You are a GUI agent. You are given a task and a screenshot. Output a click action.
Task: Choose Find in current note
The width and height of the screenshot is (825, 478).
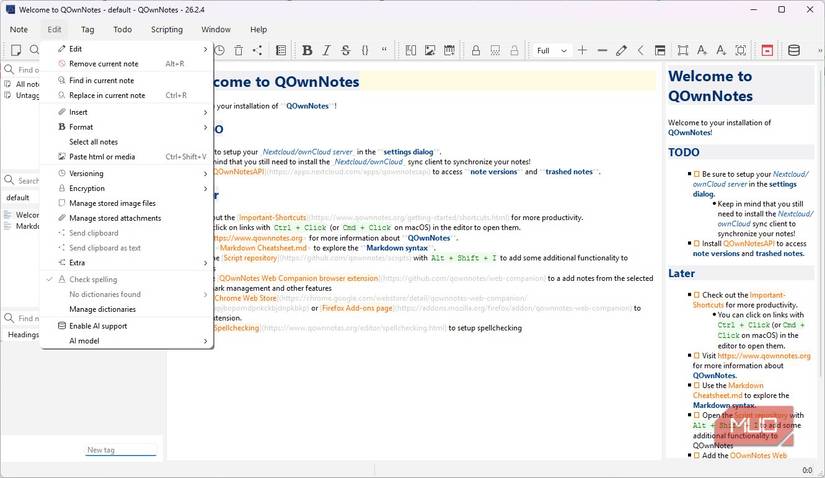tap(126, 81)
